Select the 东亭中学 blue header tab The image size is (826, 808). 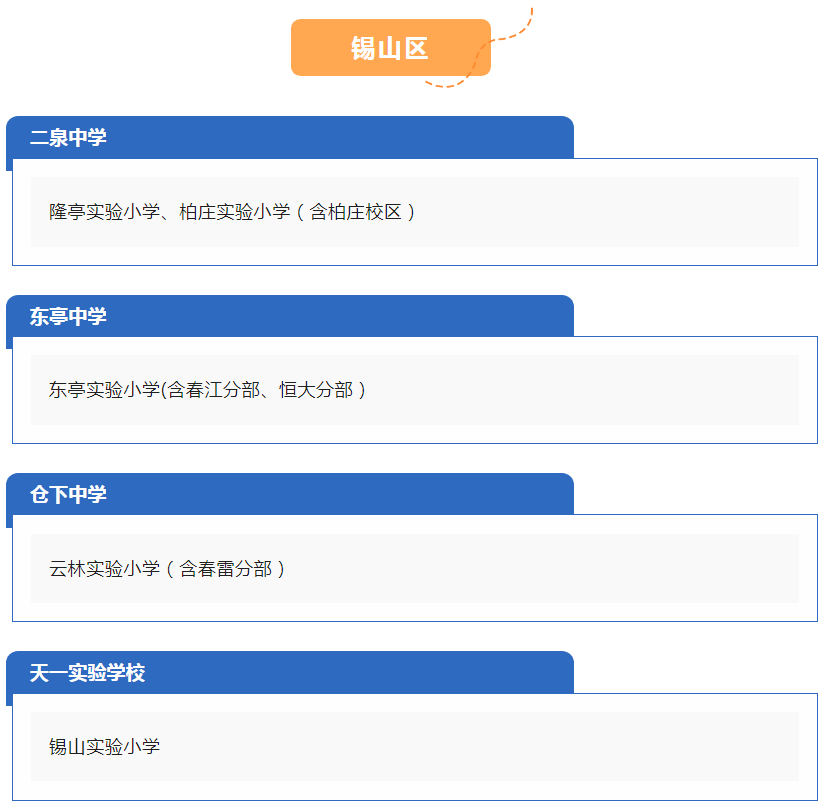[x=290, y=316]
